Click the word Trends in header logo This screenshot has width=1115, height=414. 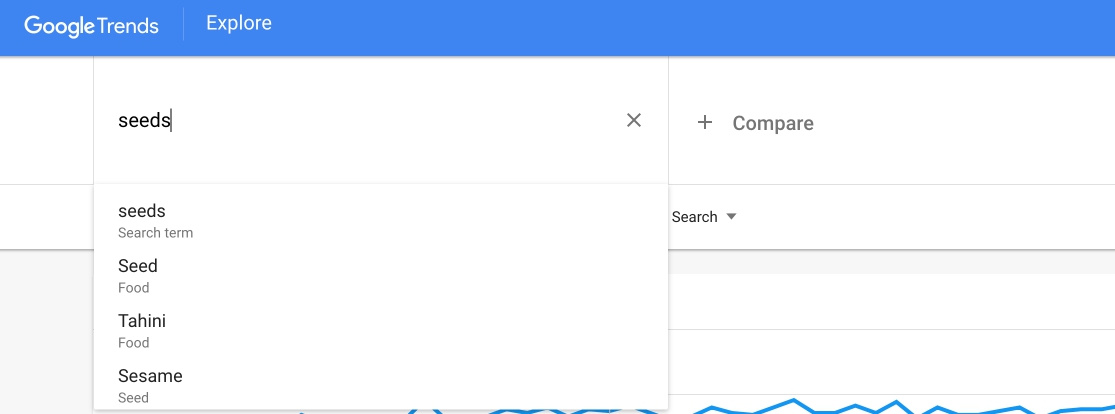[129, 26]
